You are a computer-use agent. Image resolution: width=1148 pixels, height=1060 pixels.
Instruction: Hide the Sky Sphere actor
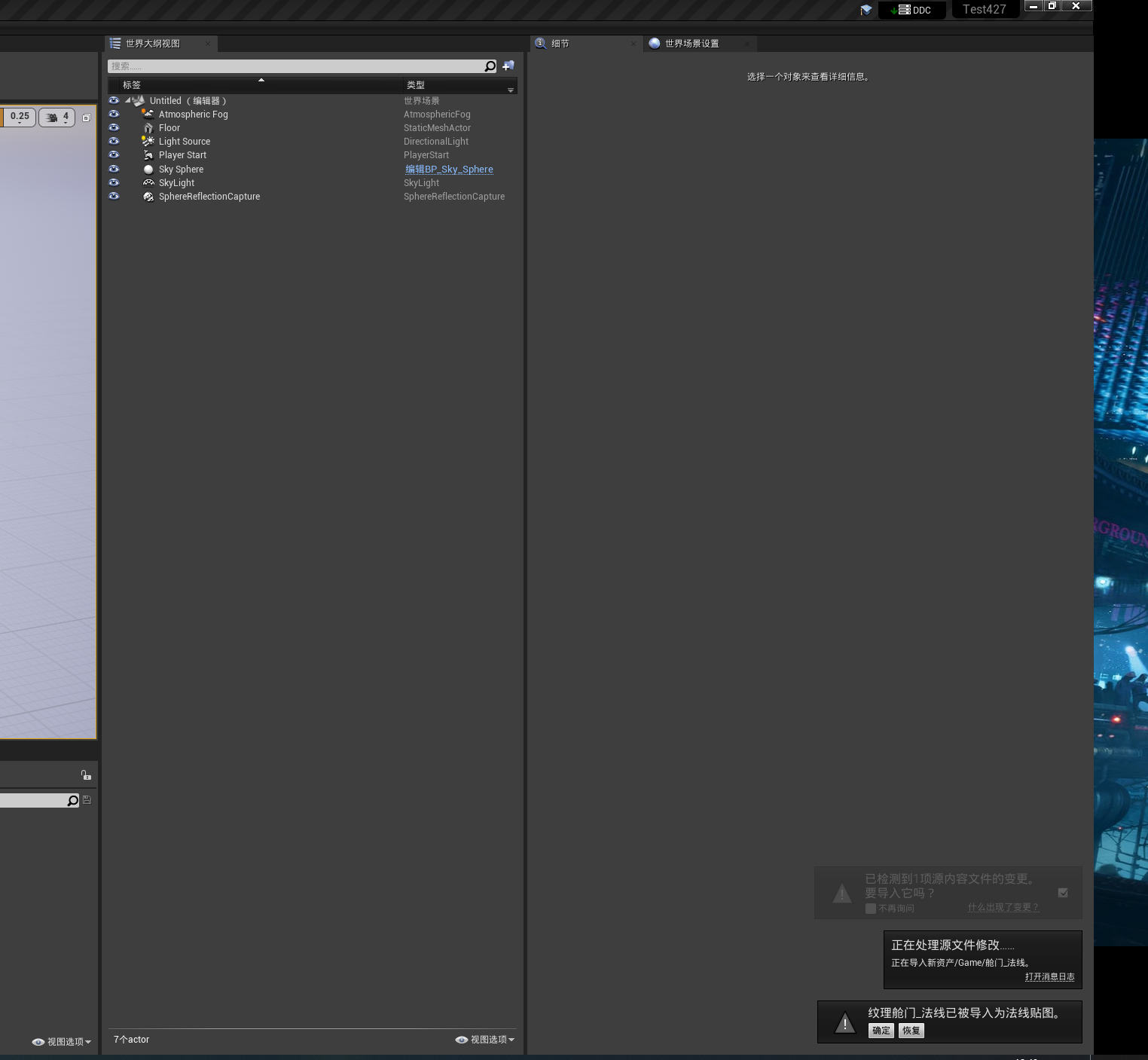114,169
